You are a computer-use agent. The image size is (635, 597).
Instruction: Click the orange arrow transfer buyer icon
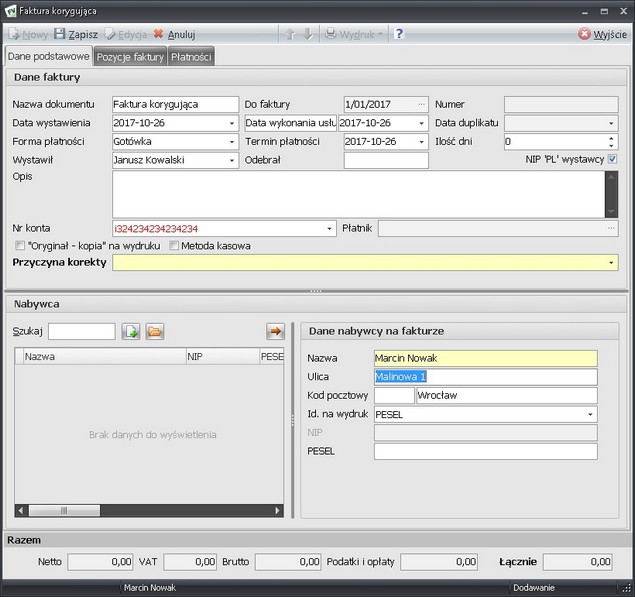click(x=275, y=331)
